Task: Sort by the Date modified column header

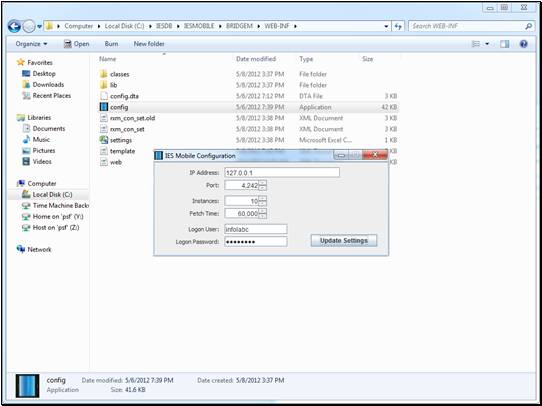Action: [256, 59]
